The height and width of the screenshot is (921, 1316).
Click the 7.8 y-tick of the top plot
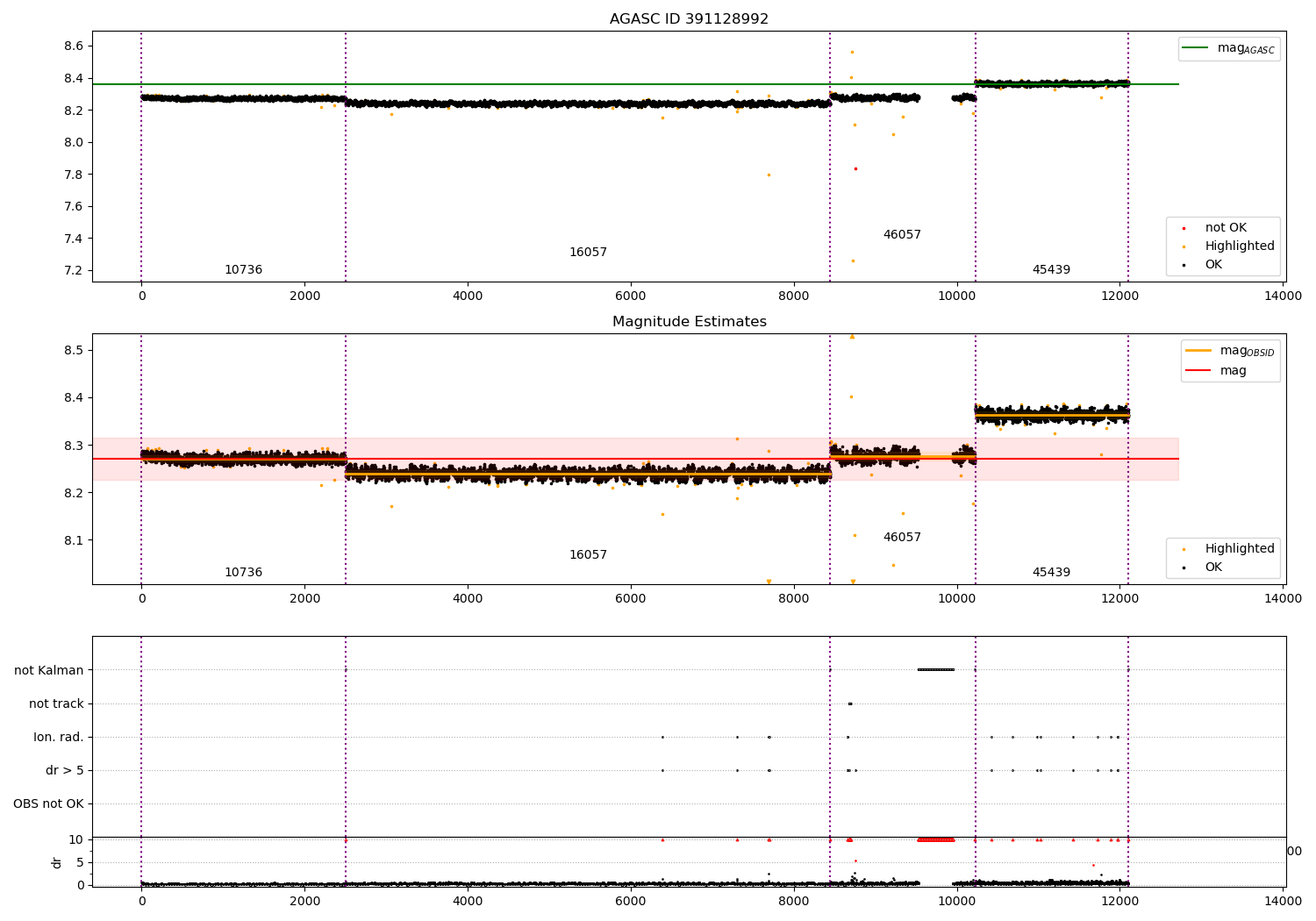(74, 175)
